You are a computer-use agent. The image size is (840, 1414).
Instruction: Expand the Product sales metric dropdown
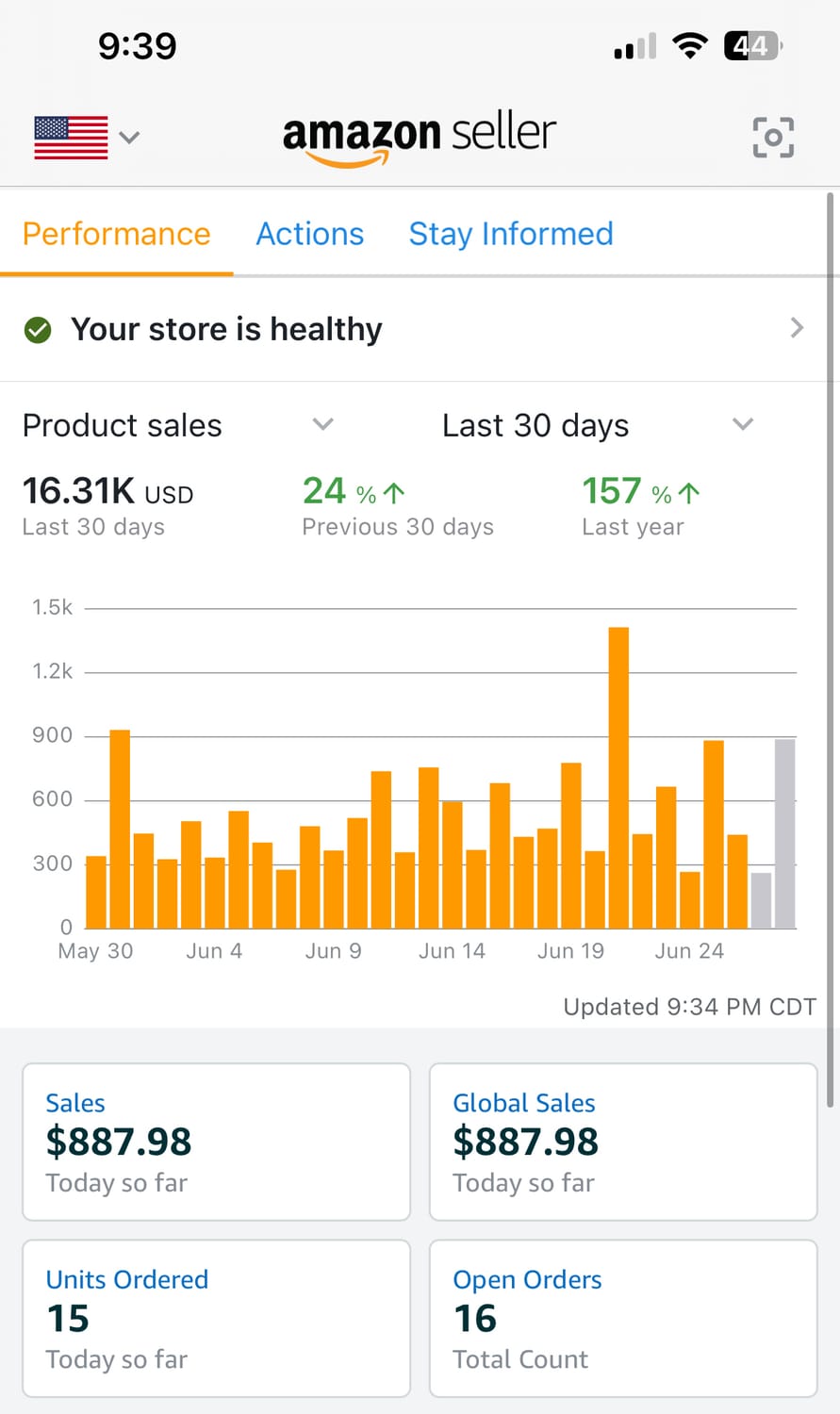tap(322, 424)
